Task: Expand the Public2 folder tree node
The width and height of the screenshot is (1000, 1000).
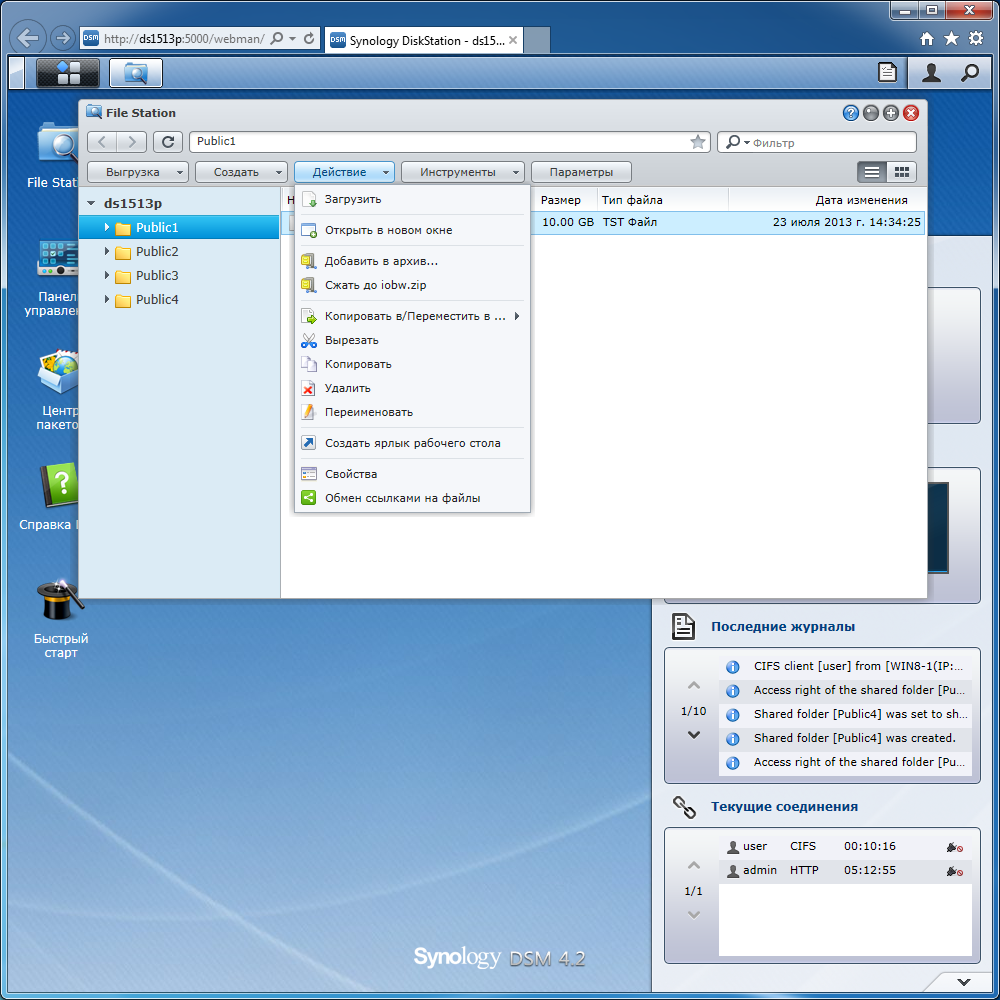Action: tap(107, 251)
